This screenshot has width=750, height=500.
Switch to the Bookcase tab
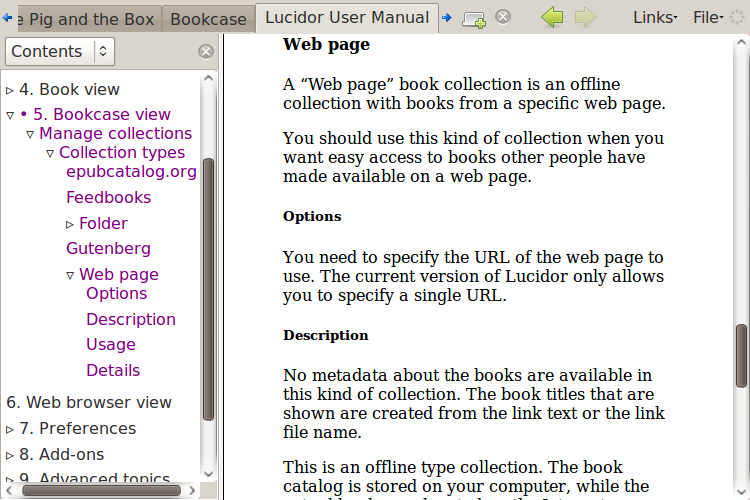(209, 20)
